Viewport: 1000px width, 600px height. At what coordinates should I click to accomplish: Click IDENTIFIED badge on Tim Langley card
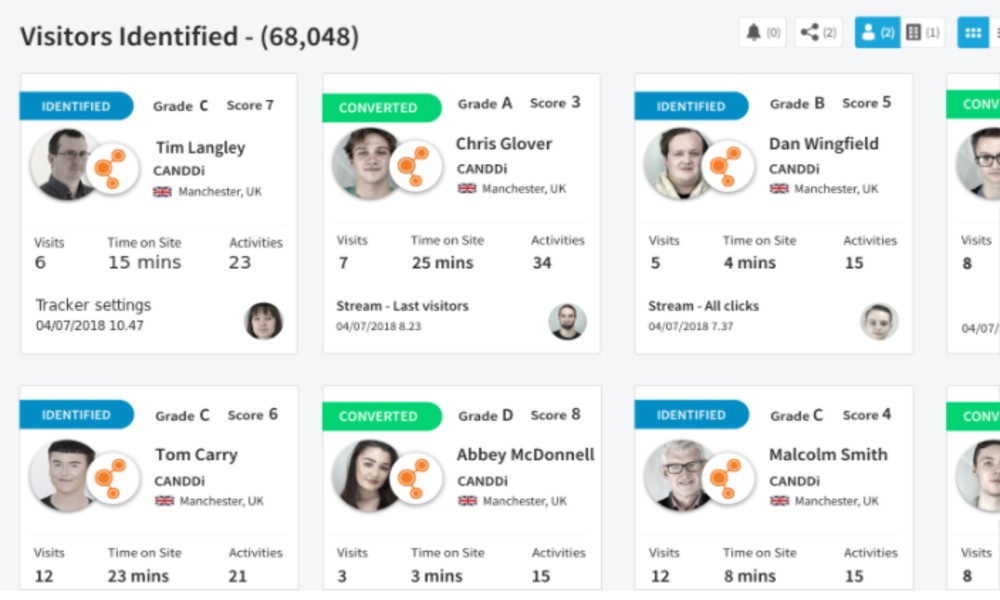[x=77, y=106]
